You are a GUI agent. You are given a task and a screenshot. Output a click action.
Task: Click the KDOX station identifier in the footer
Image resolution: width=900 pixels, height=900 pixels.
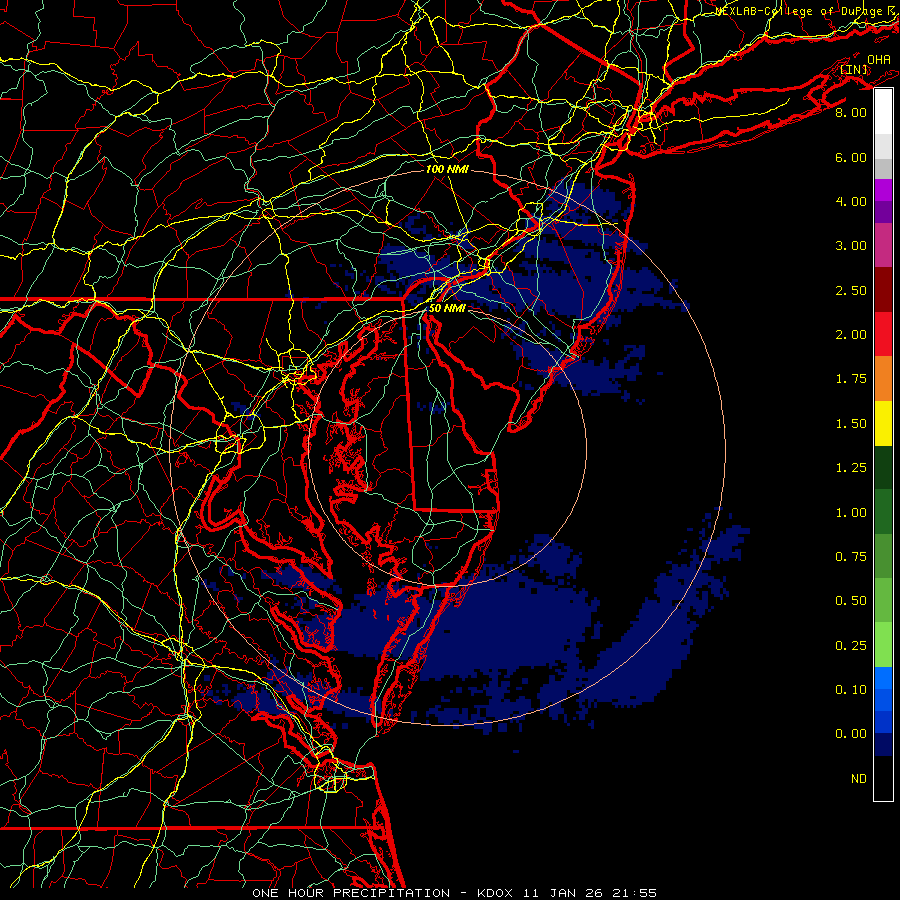(x=496, y=893)
